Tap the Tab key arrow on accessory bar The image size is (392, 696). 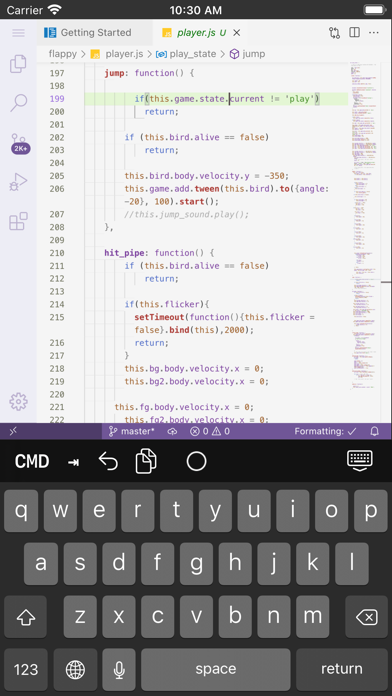73,462
